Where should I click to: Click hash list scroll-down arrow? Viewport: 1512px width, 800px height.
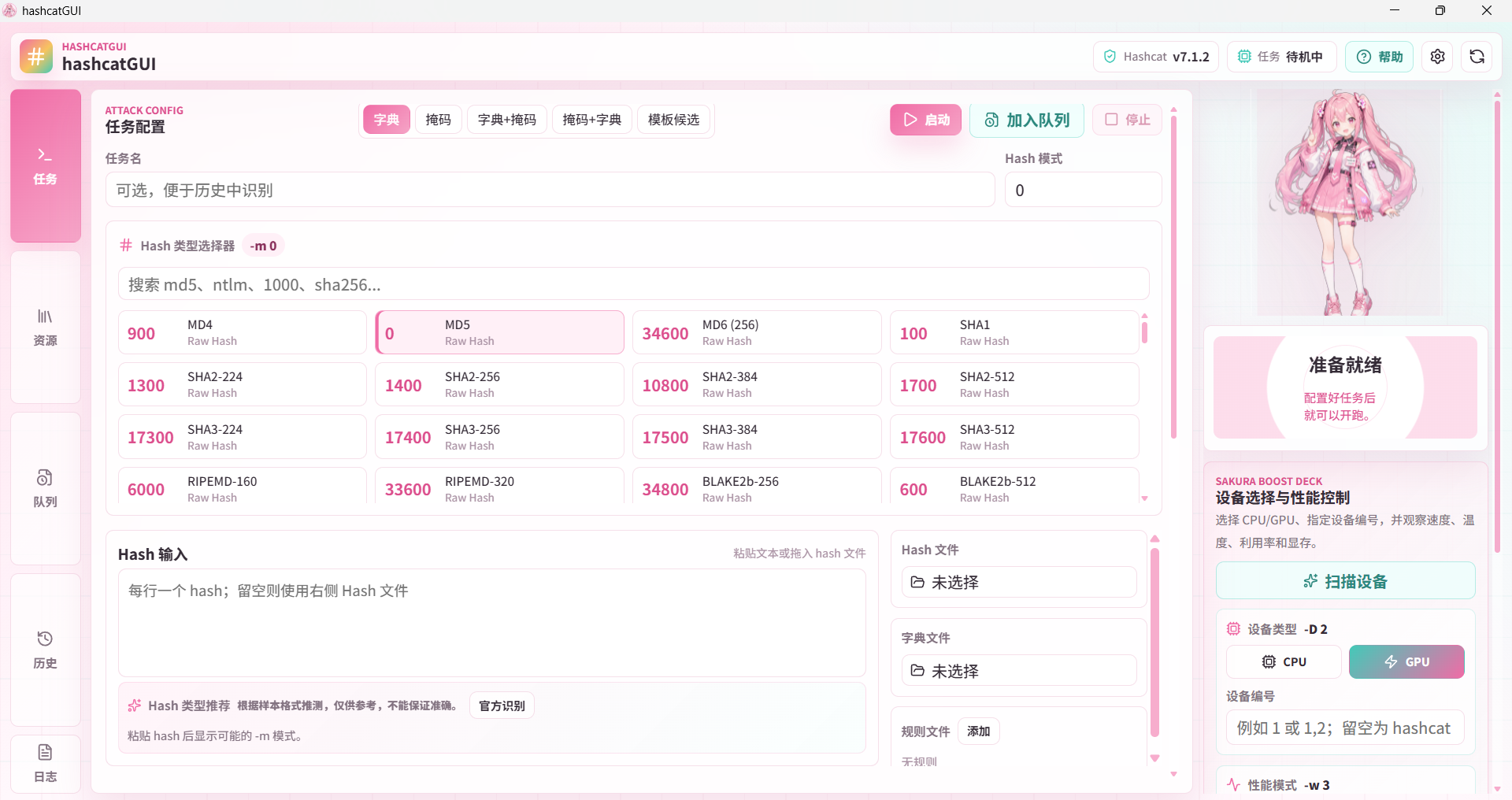[x=1144, y=498]
